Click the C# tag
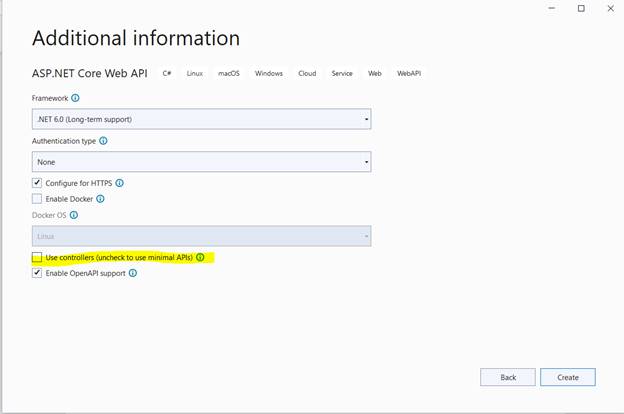 pyautogui.click(x=167, y=73)
